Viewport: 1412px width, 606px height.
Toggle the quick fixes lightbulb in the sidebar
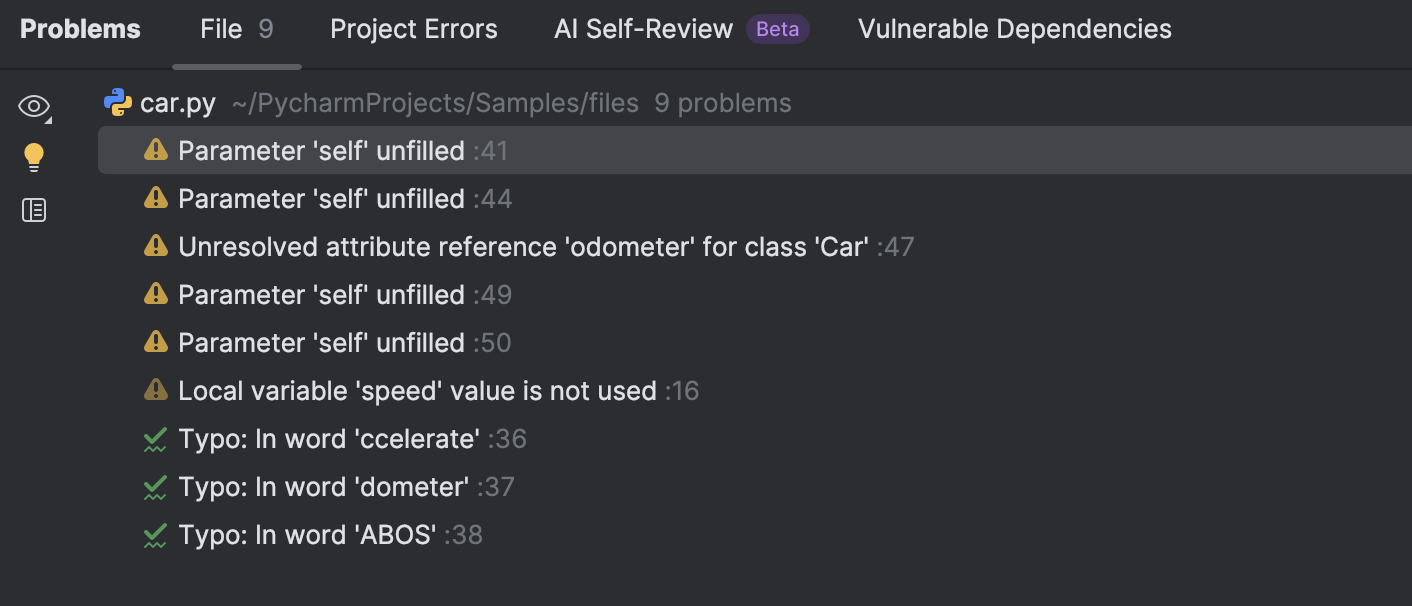[x=33, y=157]
